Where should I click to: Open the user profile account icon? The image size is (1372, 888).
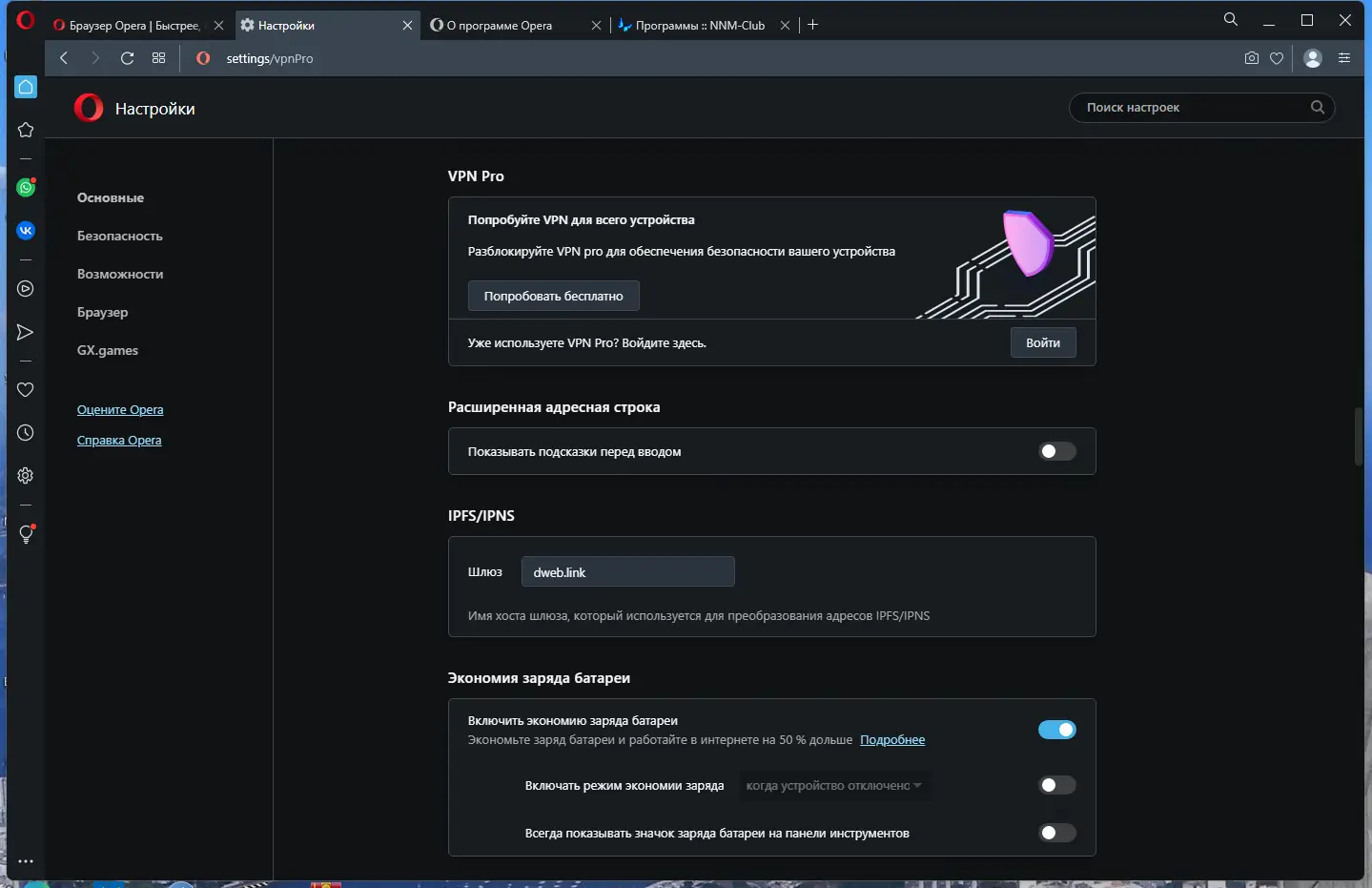tap(1313, 58)
